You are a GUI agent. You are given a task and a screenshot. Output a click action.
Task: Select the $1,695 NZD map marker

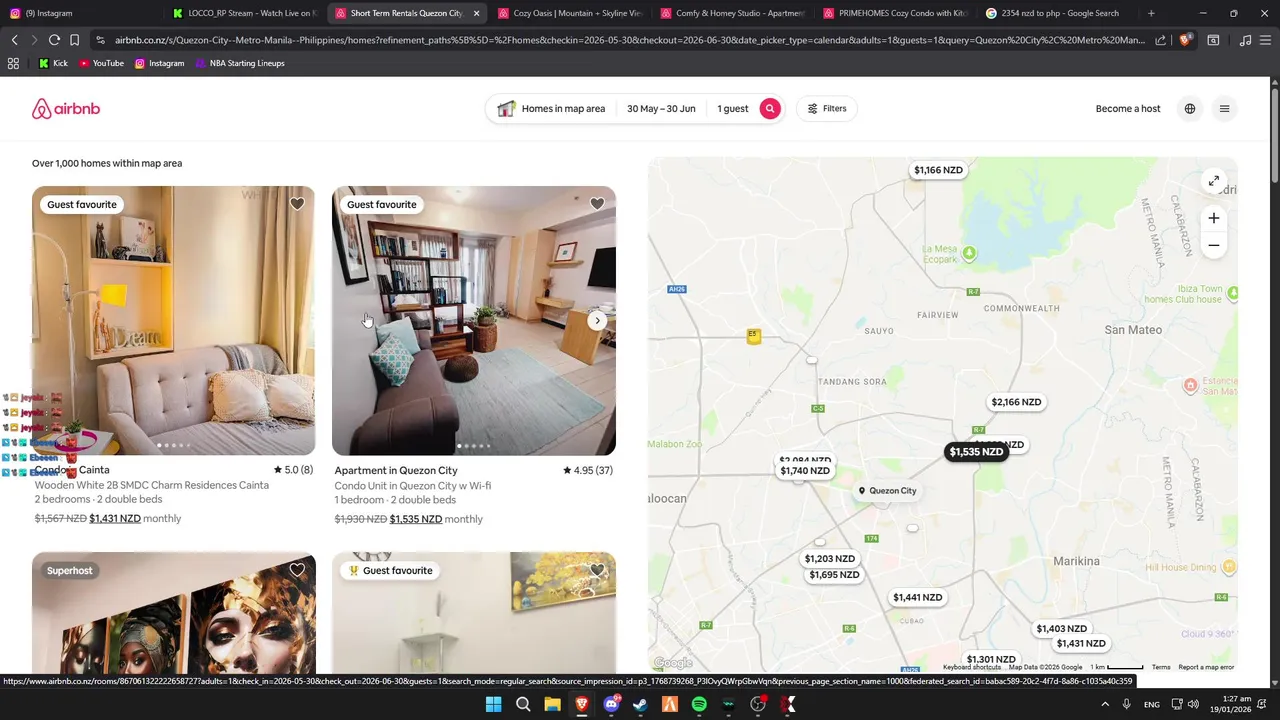[x=834, y=575]
